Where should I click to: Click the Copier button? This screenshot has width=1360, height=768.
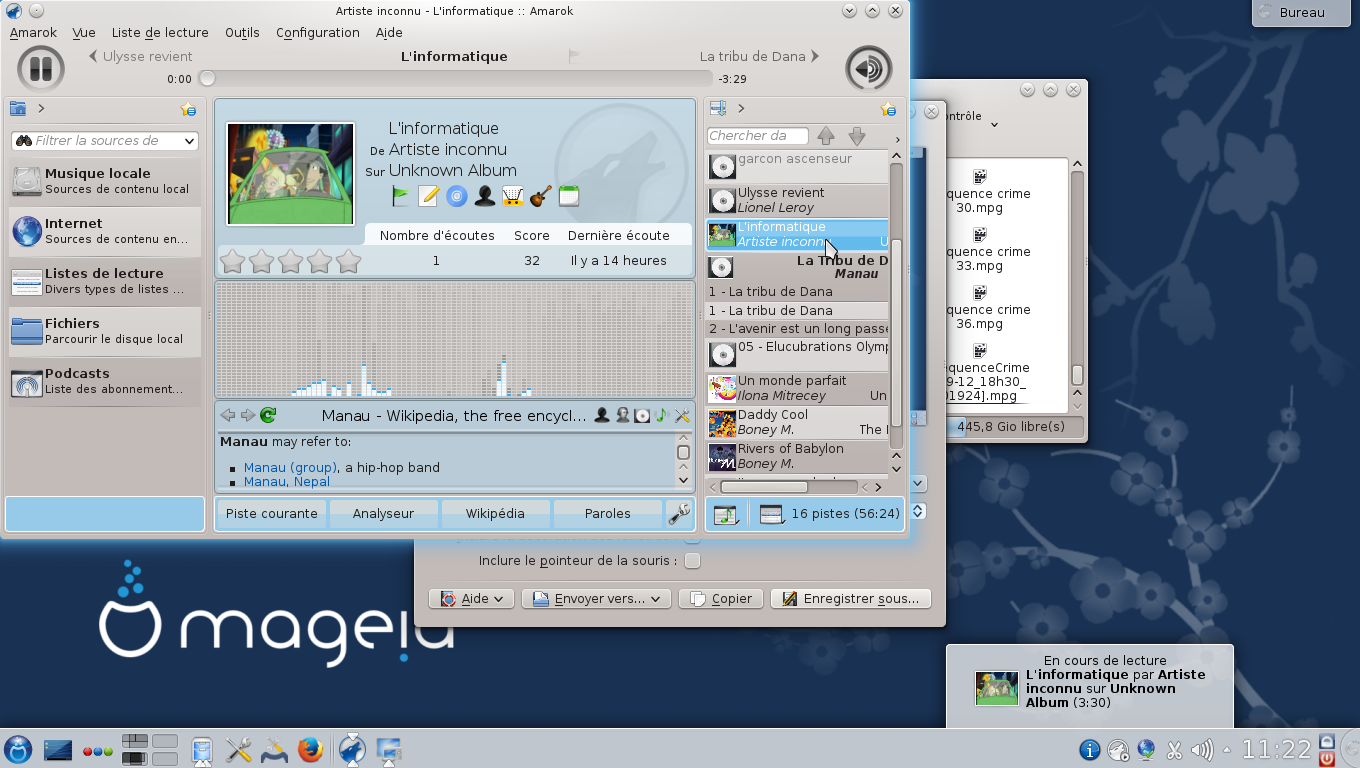click(x=721, y=599)
